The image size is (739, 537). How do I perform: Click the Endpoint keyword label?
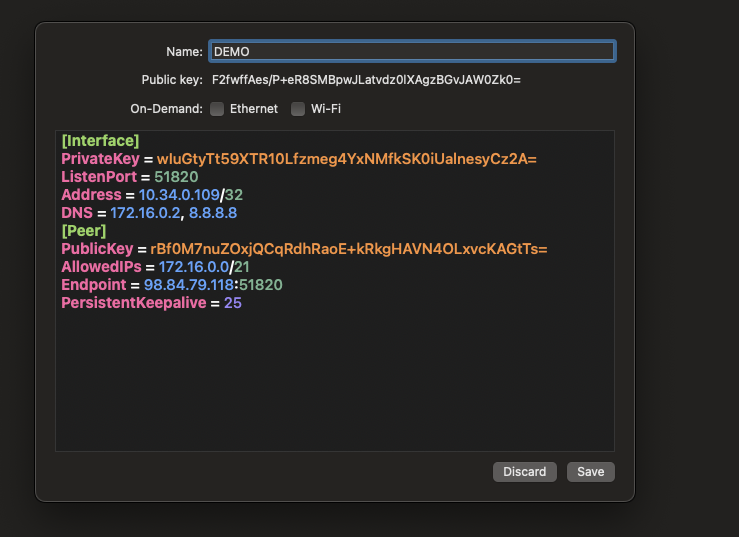pos(94,285)
